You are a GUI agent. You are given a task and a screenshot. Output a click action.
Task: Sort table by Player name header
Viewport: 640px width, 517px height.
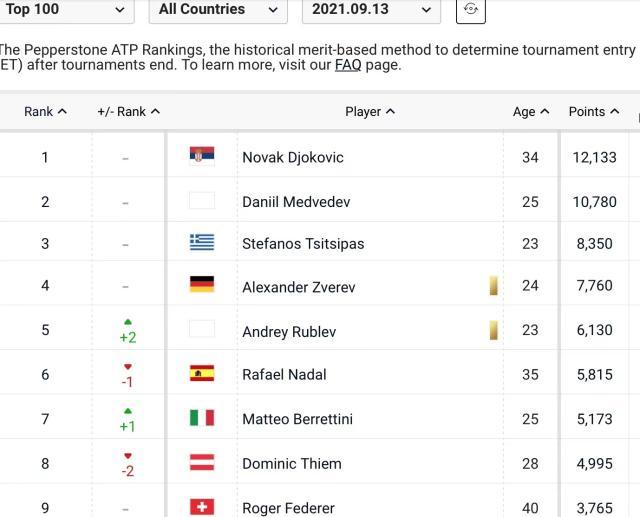pos(369,112)
